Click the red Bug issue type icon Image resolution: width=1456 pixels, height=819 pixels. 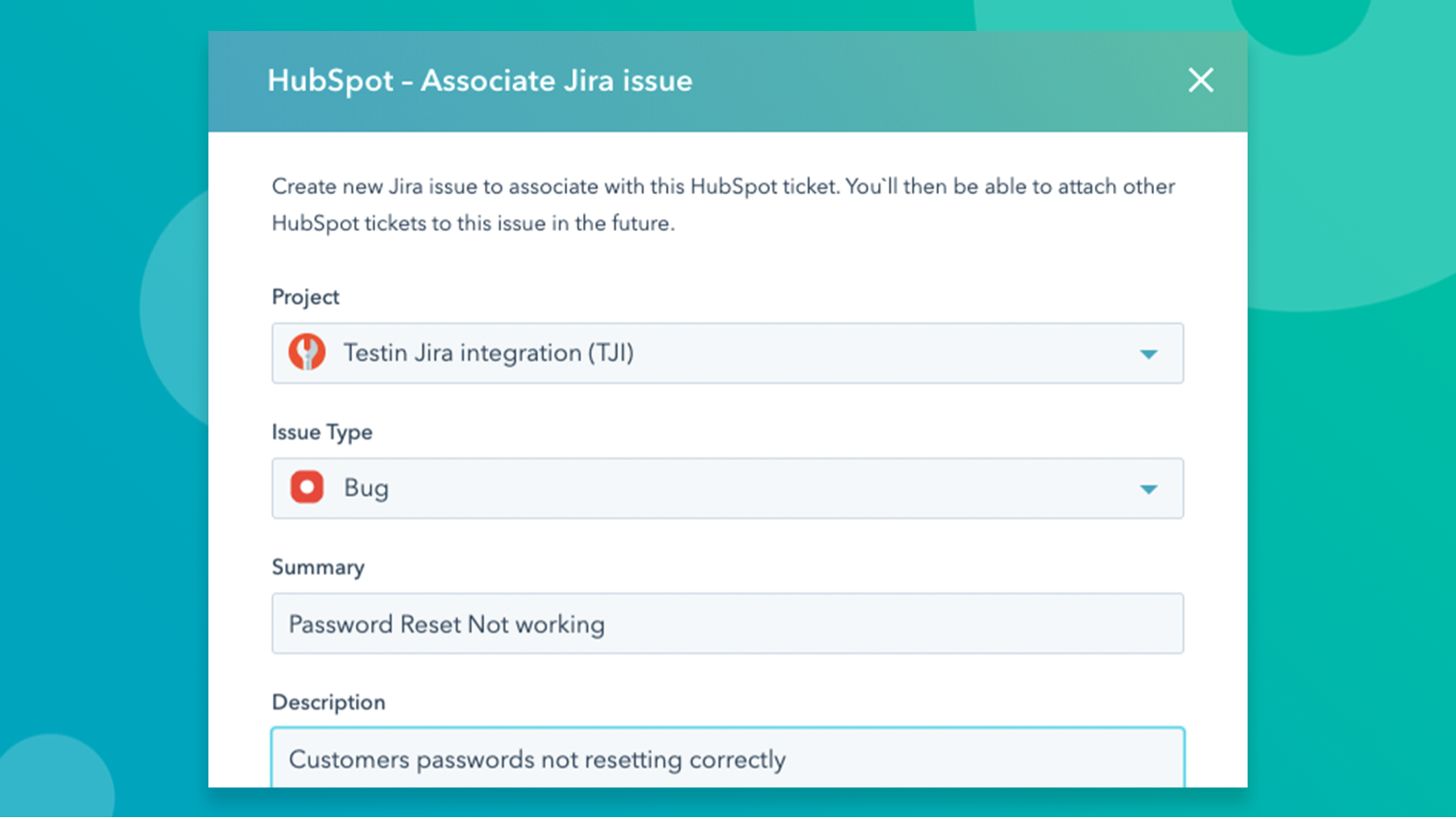point(307,488)
